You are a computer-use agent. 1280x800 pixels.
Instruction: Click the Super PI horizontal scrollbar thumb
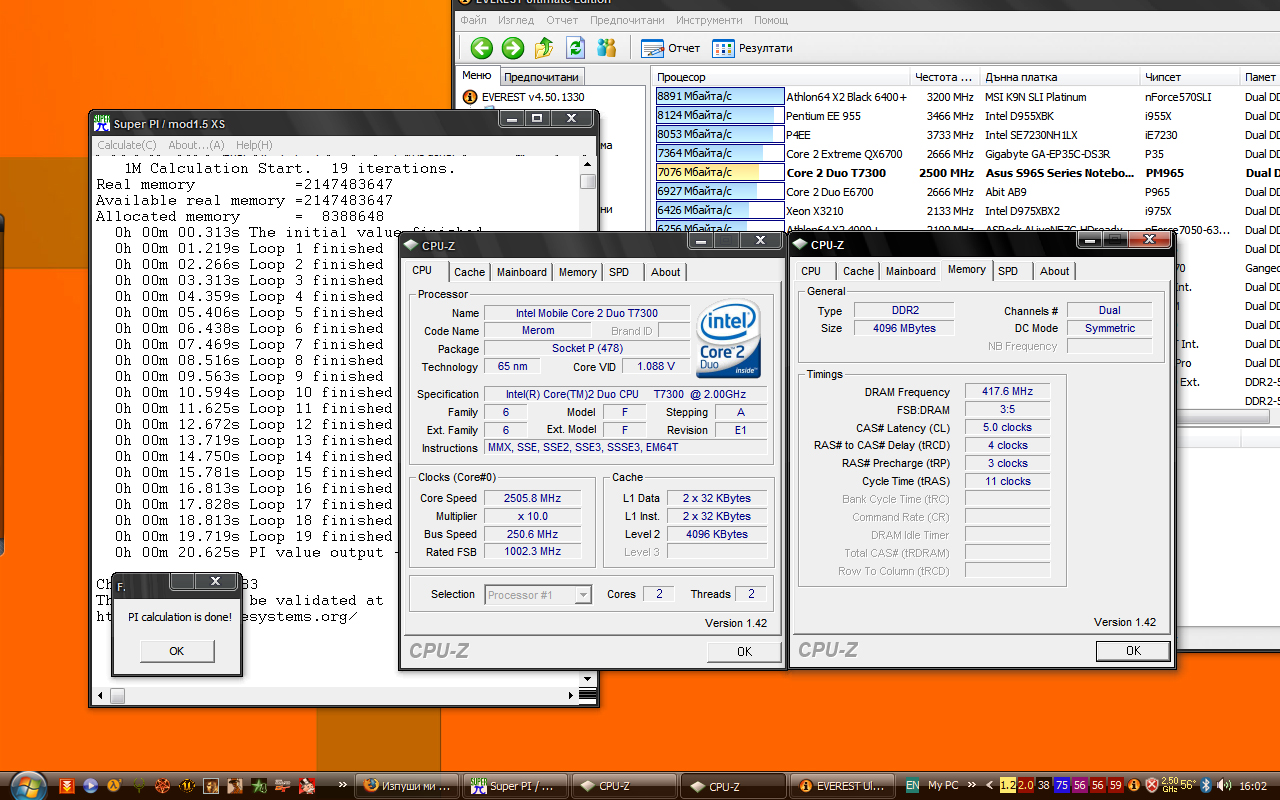coord(117,695)
